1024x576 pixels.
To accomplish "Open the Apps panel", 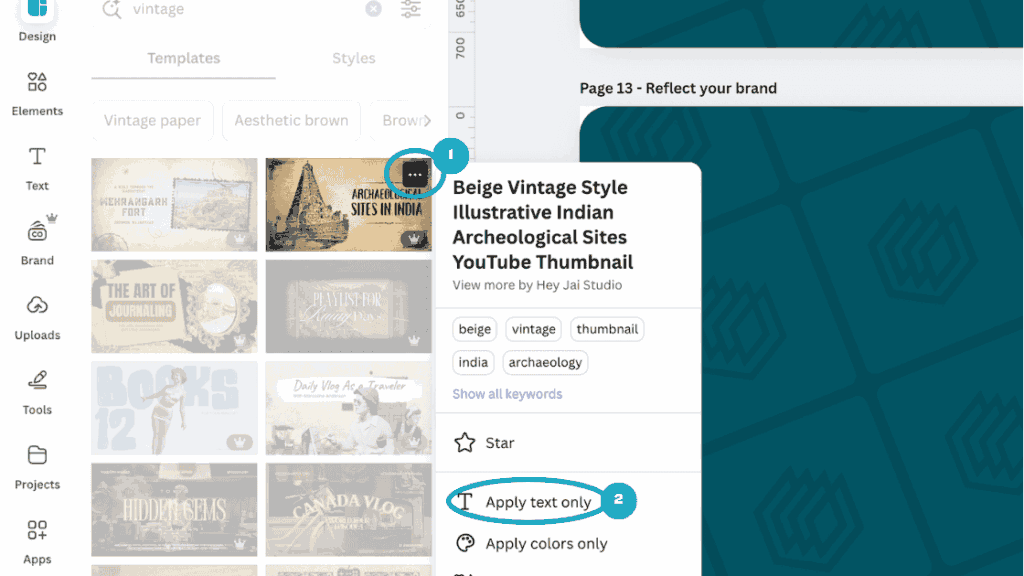I will pos(37,541).
